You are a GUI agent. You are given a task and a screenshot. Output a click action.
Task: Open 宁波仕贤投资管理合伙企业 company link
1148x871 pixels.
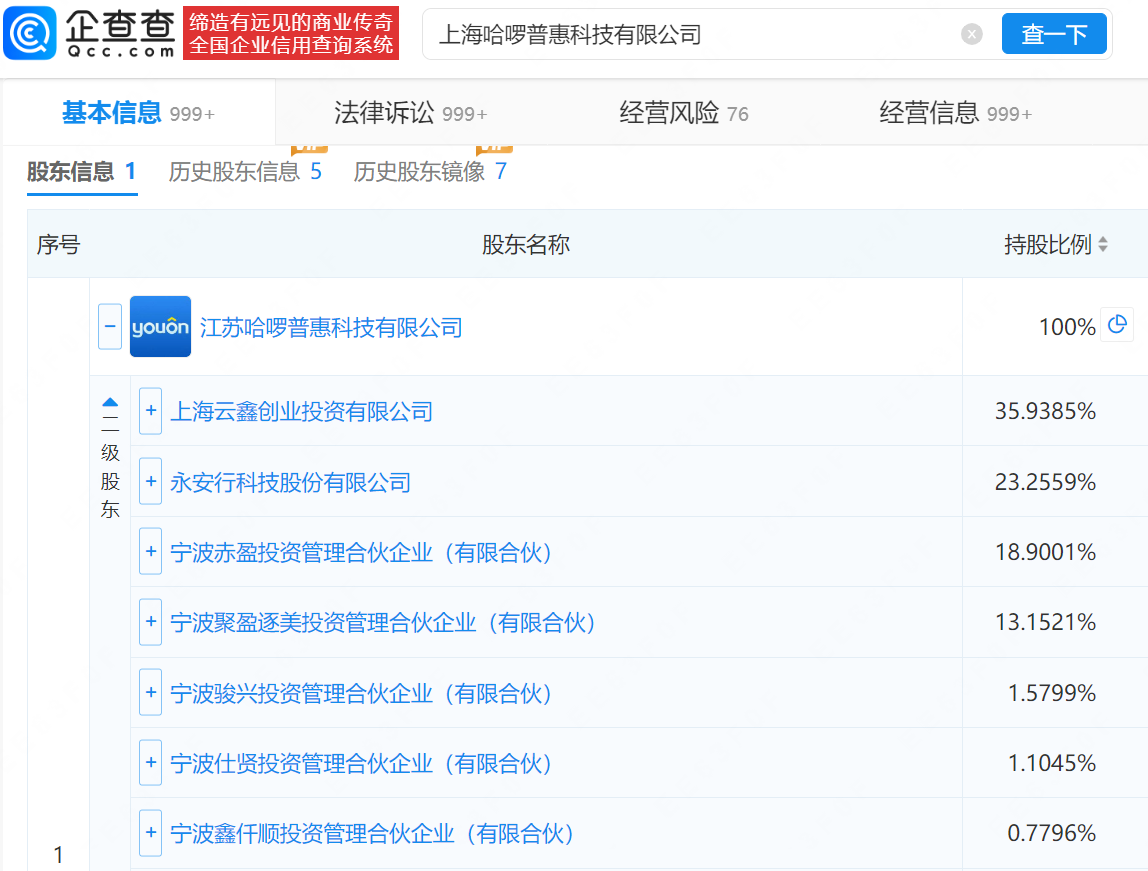click(362, 764)
